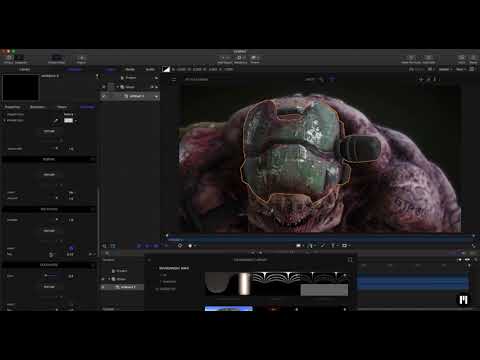Open the dropdown arrow on selected layer row
Image resolution: width=480 pixels, height=360 pixels.
156,97
